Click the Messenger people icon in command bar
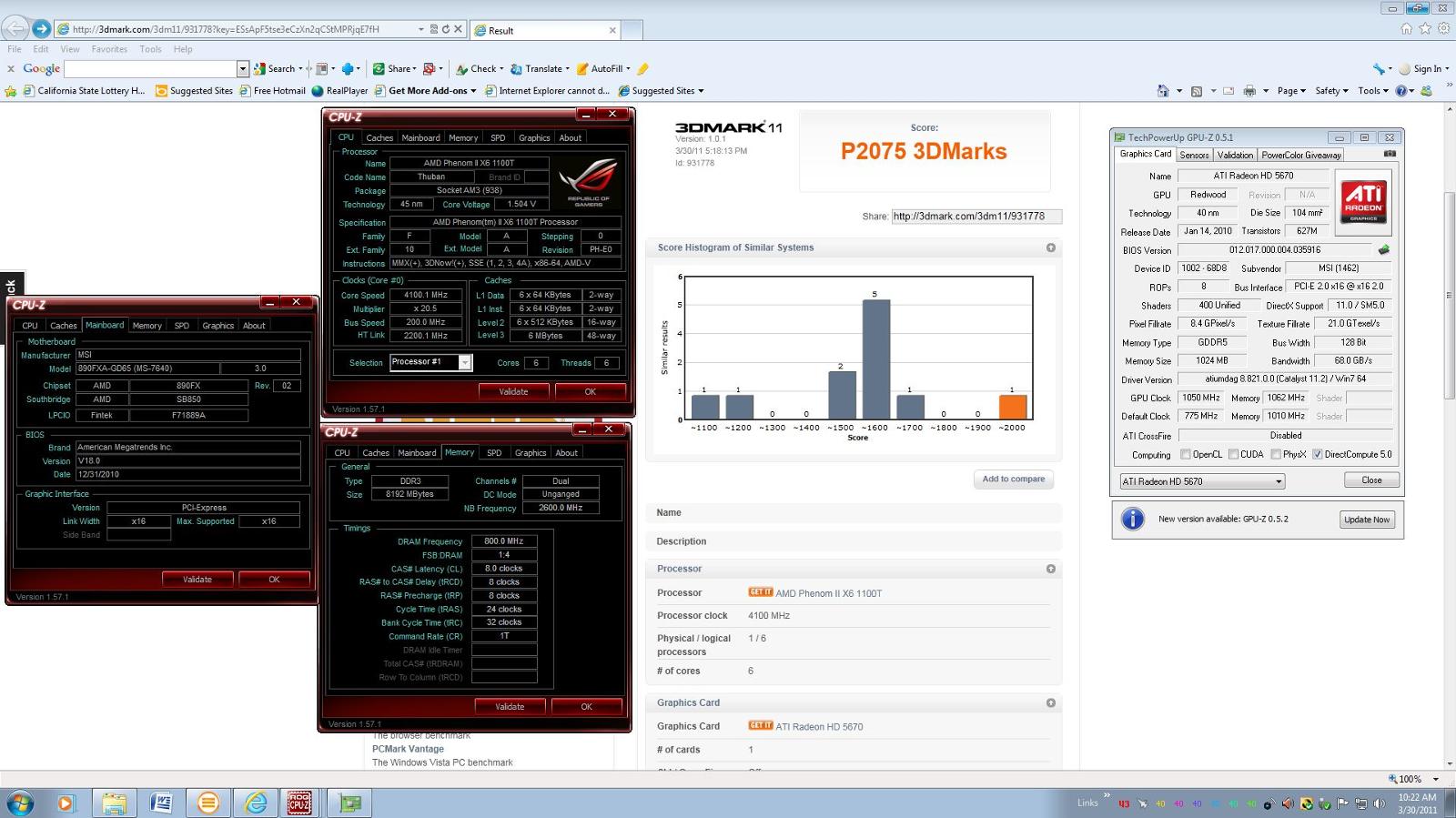This screenshot has height=818, width=1456. 1426,91
